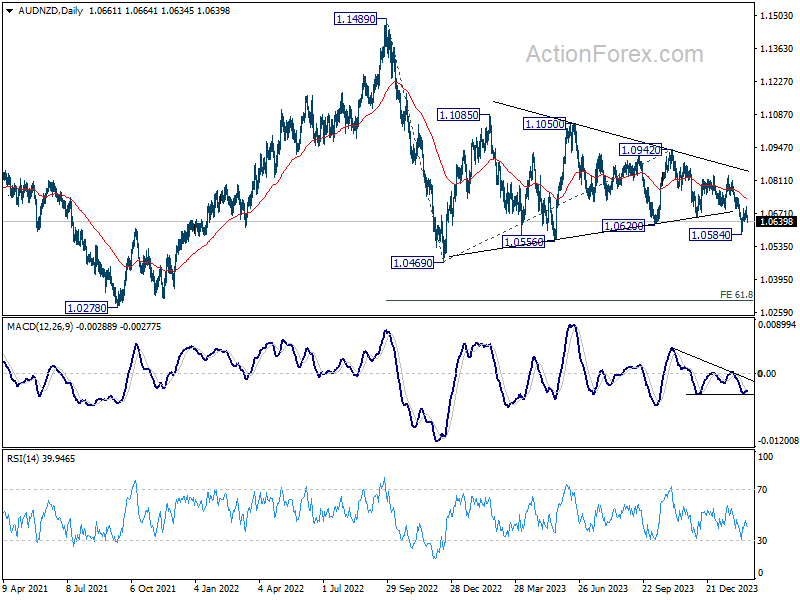This screenshot has width=800, height=600.
Task: Click the 21 Dec 2023 date label
Action: click(732, 589)
